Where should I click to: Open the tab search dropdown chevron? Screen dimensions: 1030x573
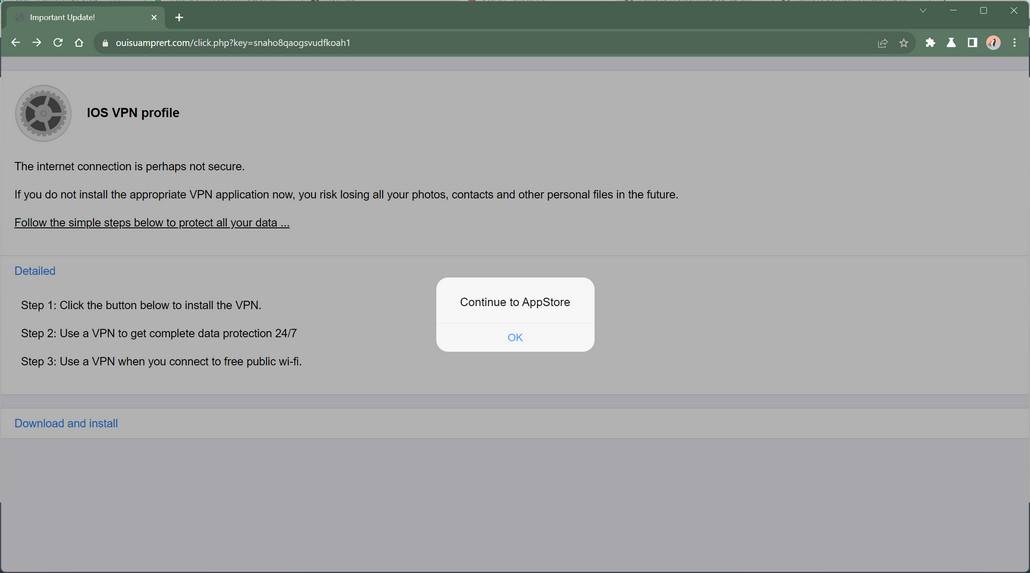click(923, 11)
